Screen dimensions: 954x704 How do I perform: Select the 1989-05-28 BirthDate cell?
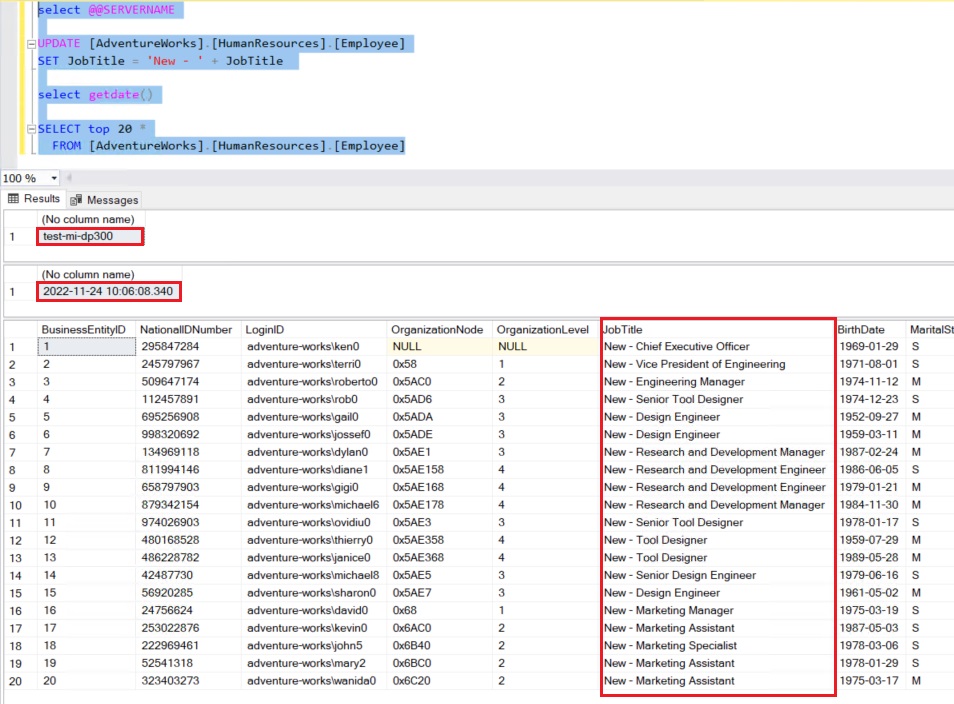click(869, 558)
